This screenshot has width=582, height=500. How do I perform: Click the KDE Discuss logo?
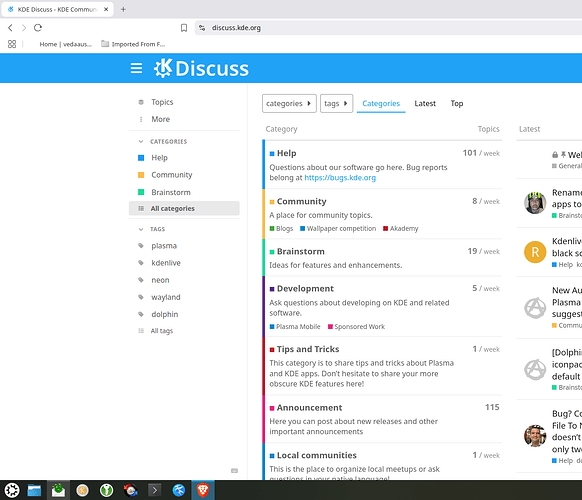point(201,68)
